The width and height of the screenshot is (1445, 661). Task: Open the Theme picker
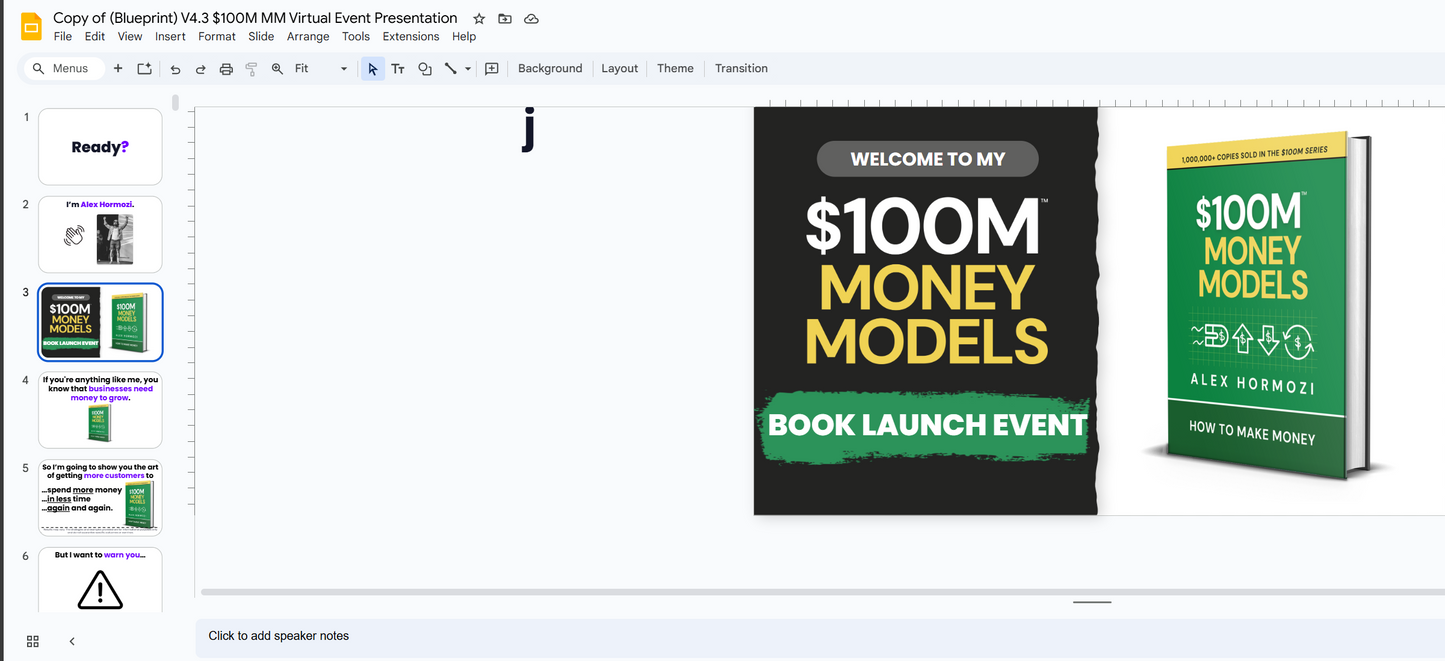[675, 68]
